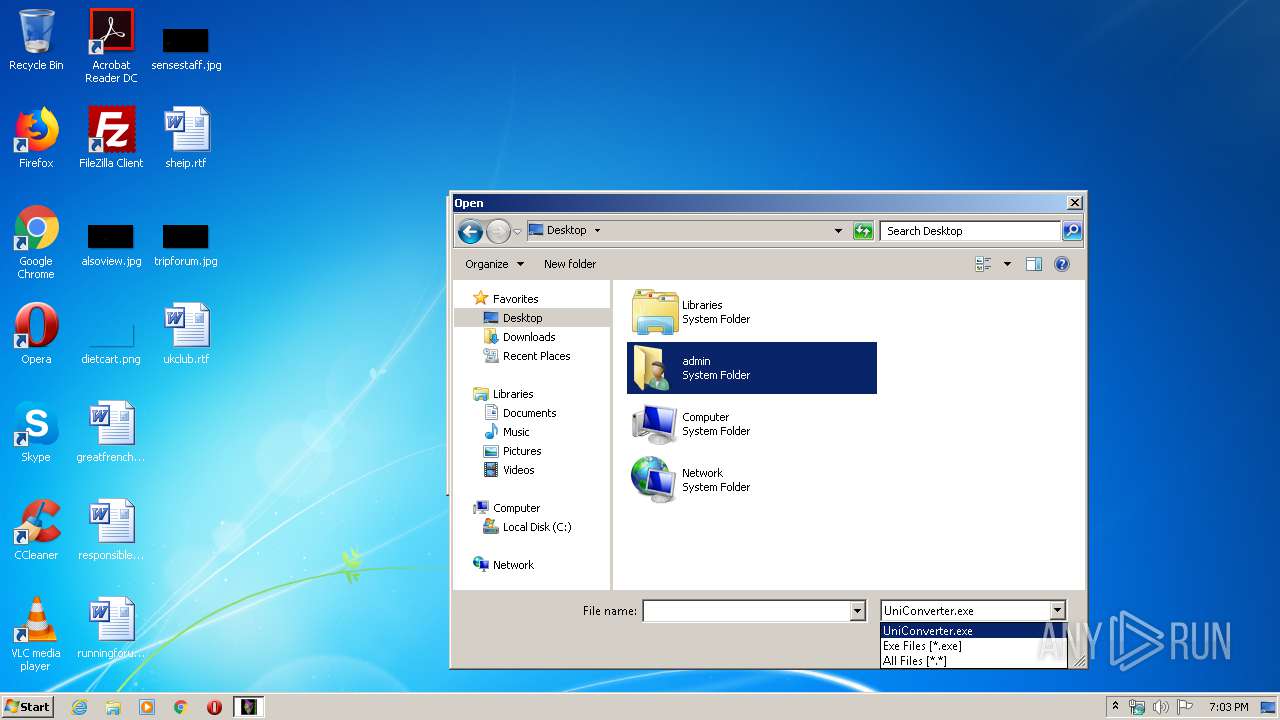
Task: Open Opera desktop shortcut
Action: tap(36, 334)
